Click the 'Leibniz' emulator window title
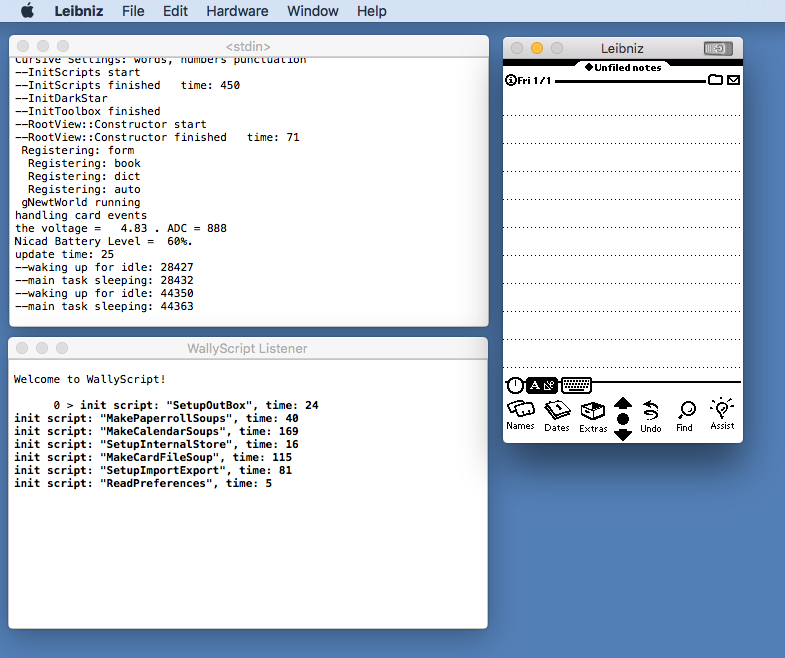785x658 pixels. pyautogui.click(x=622, y=49)
